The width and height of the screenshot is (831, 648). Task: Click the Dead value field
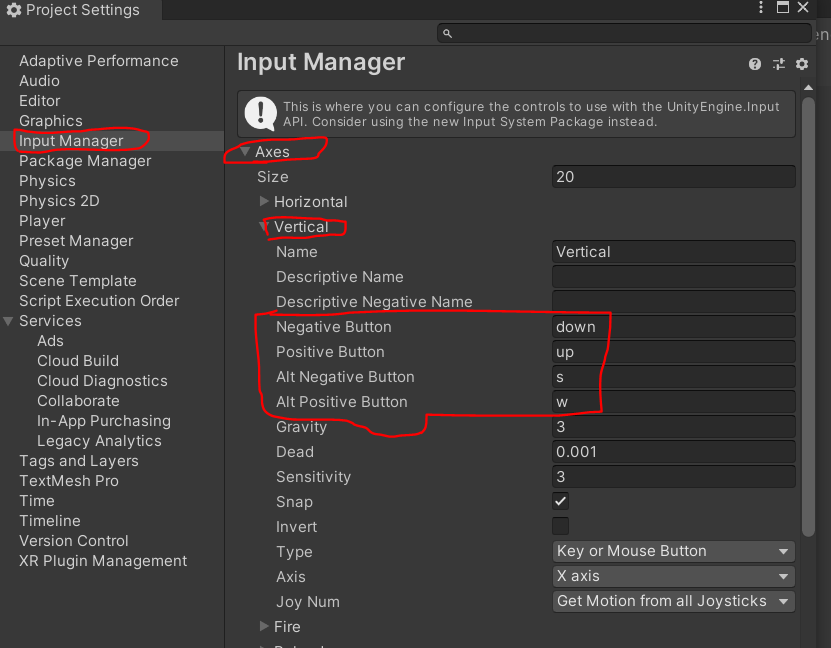point(674,451)
